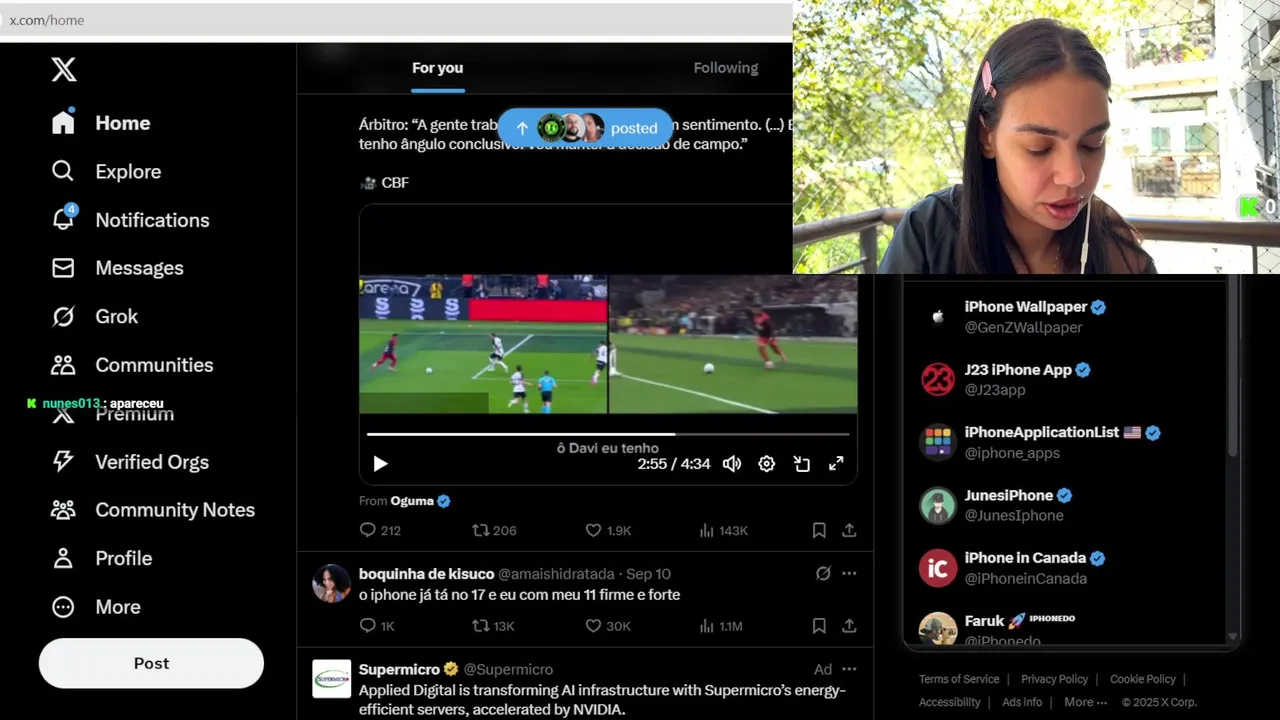Reply to the CBF video post
This screenshot has height=720, width=1280.
point(380,530)
